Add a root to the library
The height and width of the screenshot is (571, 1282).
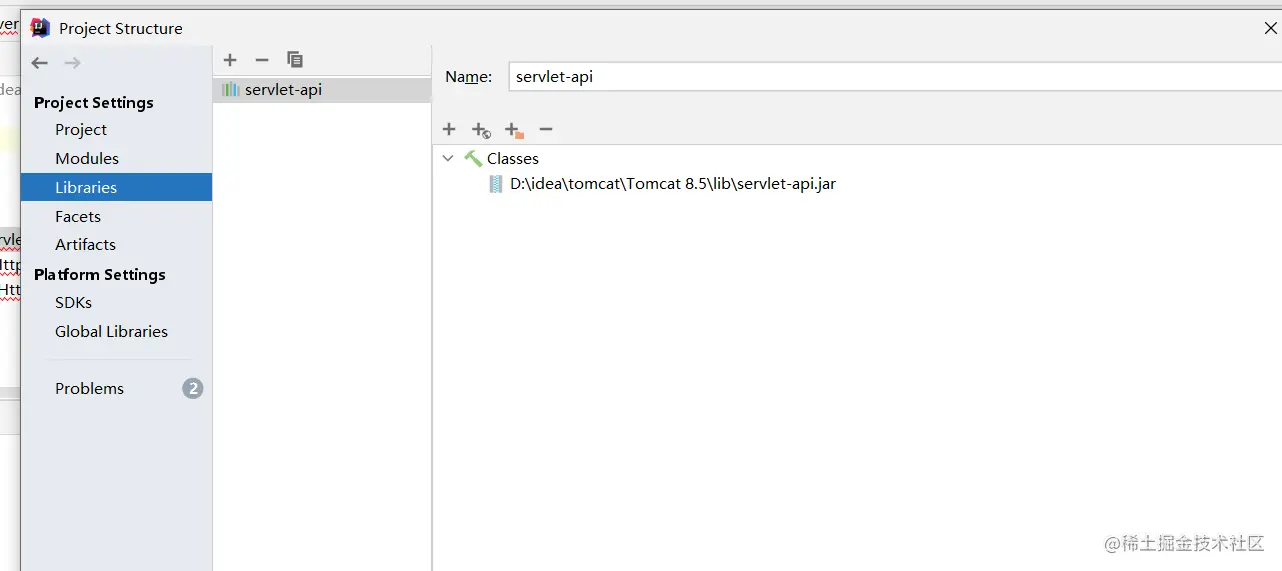coord(449,129)
